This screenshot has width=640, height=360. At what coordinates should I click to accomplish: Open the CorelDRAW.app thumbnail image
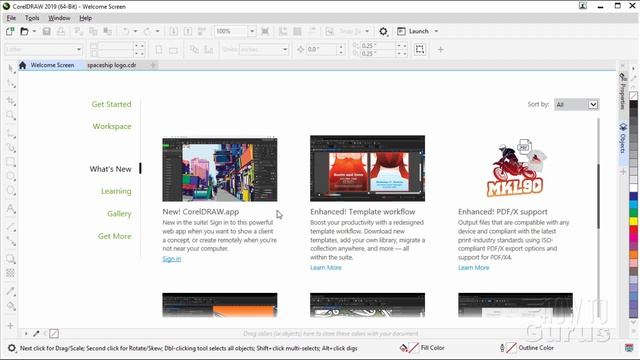220,169
